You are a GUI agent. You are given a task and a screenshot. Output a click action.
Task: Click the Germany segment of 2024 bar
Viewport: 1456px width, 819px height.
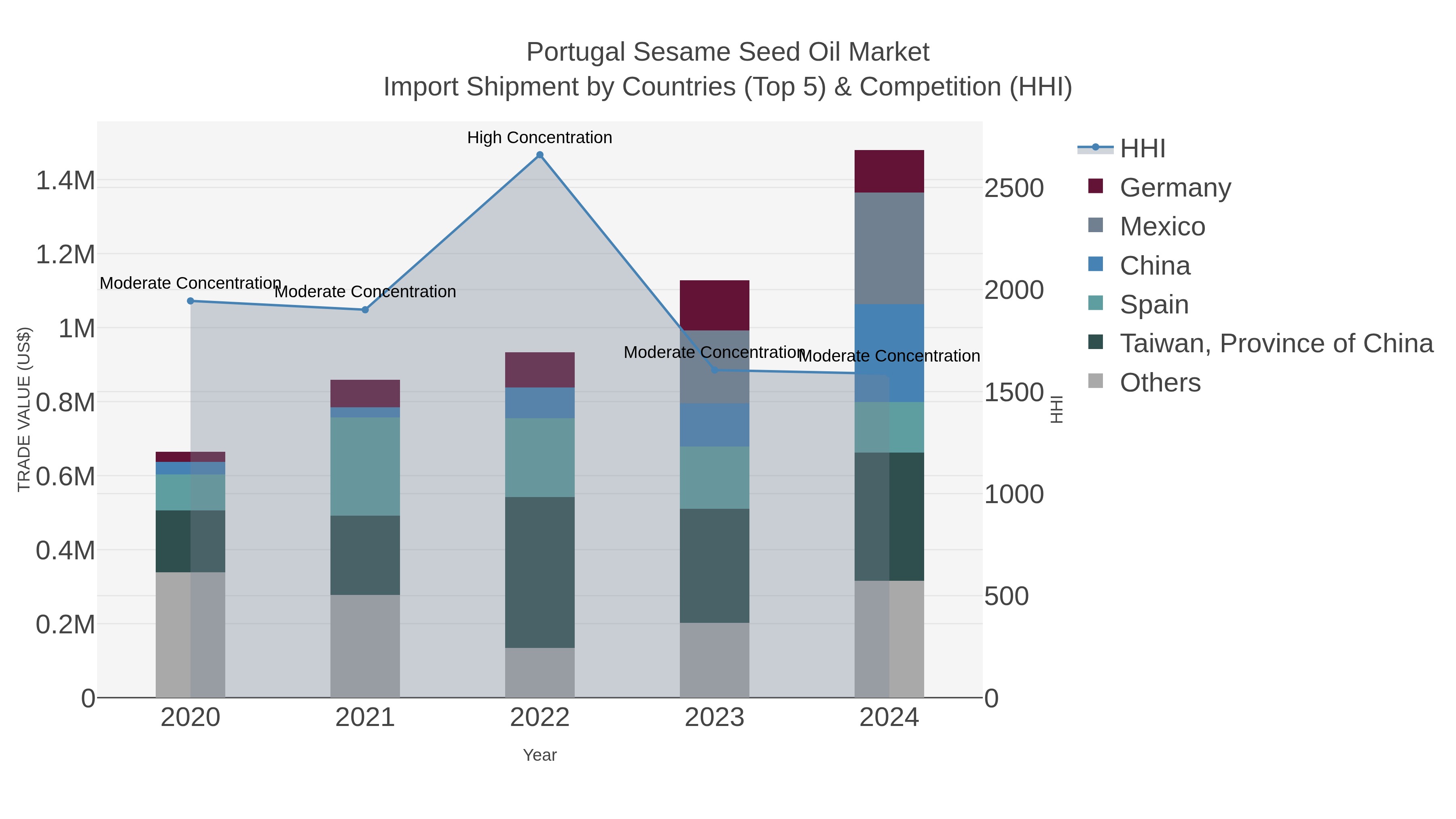pyautogui.click(x=889, y=171)
